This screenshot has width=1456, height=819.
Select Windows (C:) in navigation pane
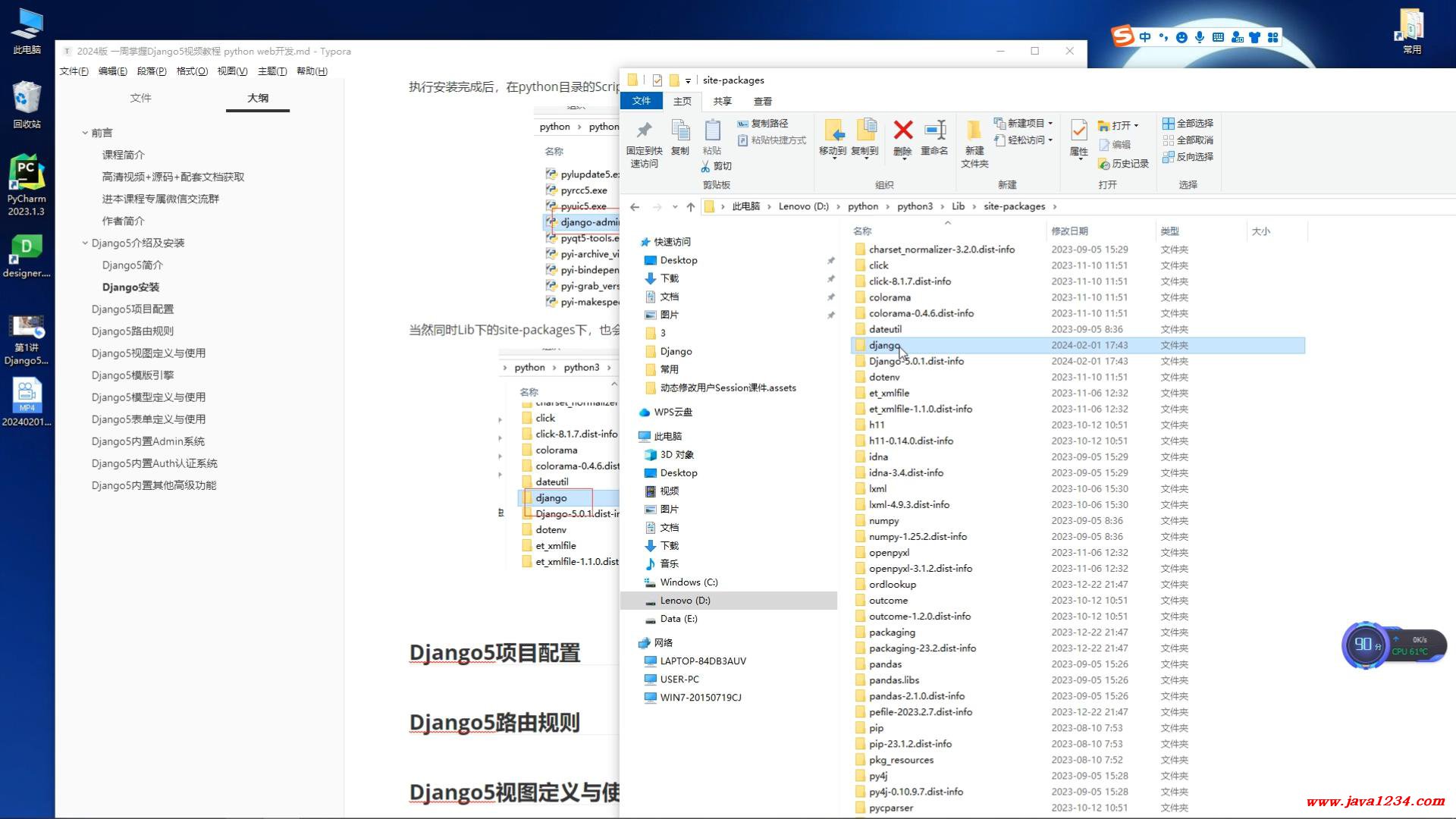pos(689,582)
